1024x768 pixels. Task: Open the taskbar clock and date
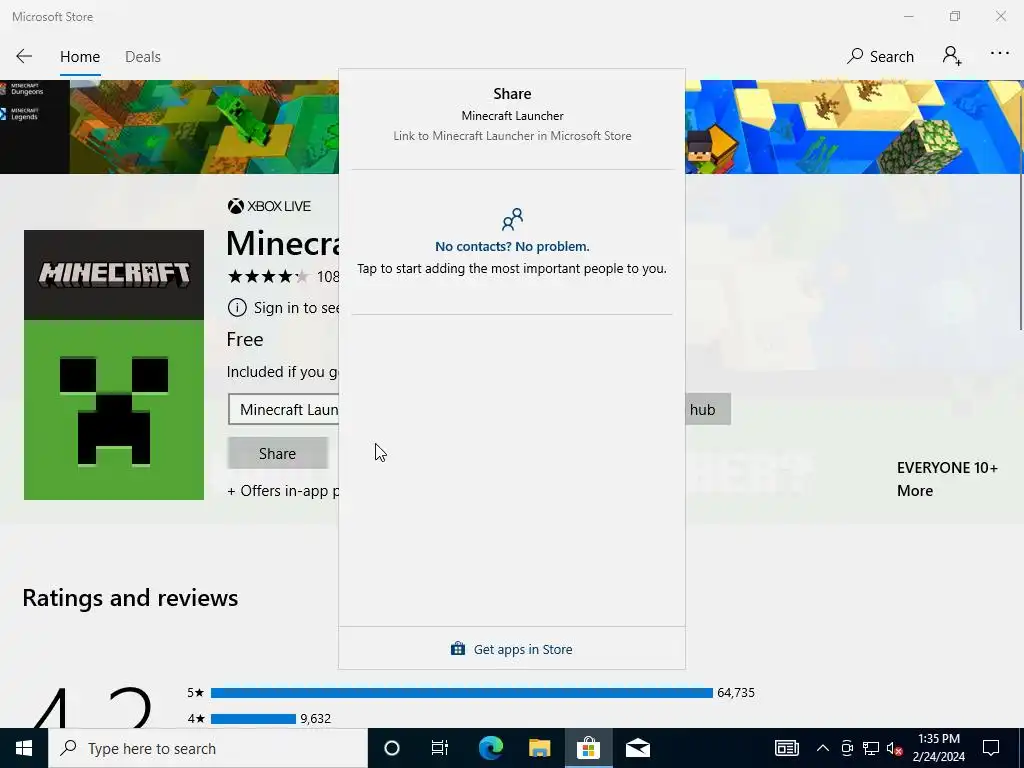[938, 748]
